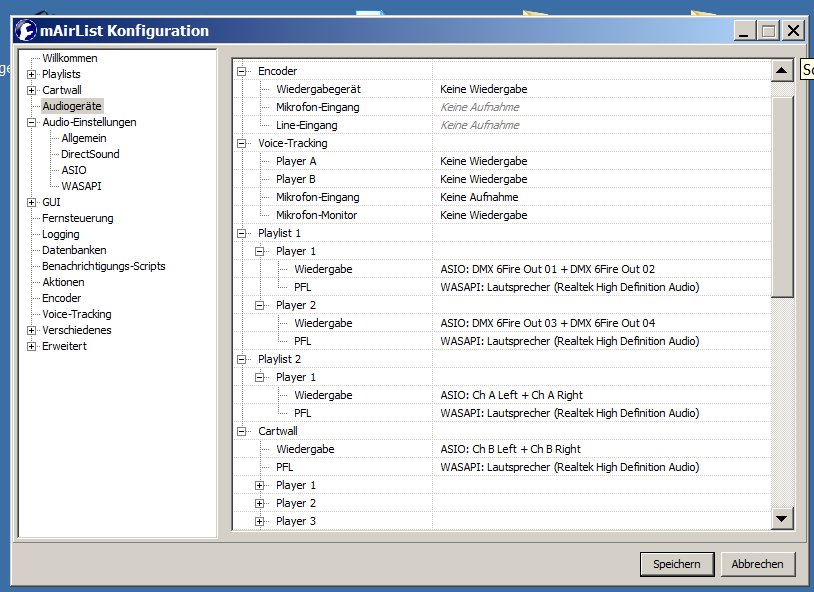The width and height of the screenshot is (814, 592).
Task: Expand Player 3 under the Cartwall group
Action: [260, 521]
